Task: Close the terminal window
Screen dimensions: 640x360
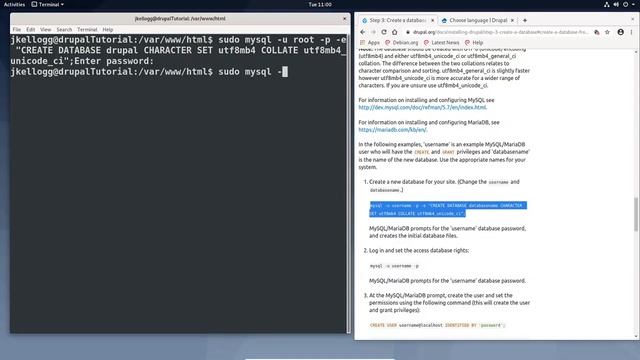Action: click(344, 18)
